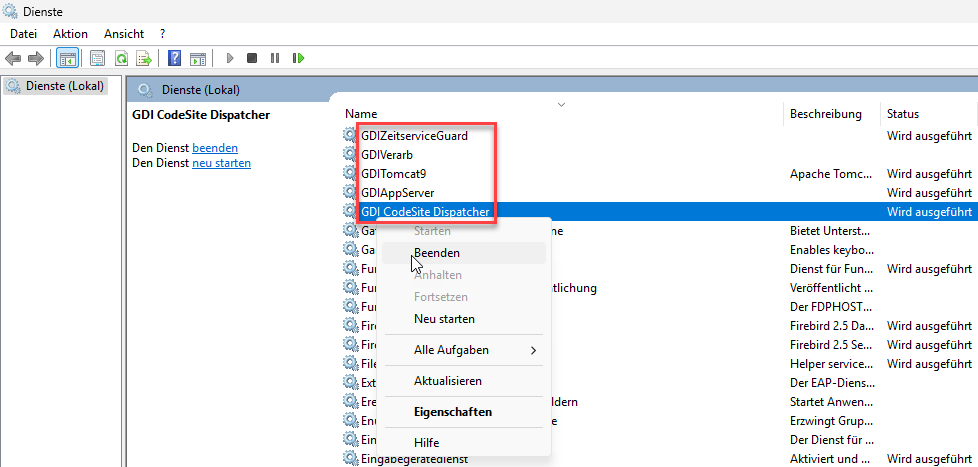
Task: Click the Dienste window title bar gear icon
Action: point(10,11)
